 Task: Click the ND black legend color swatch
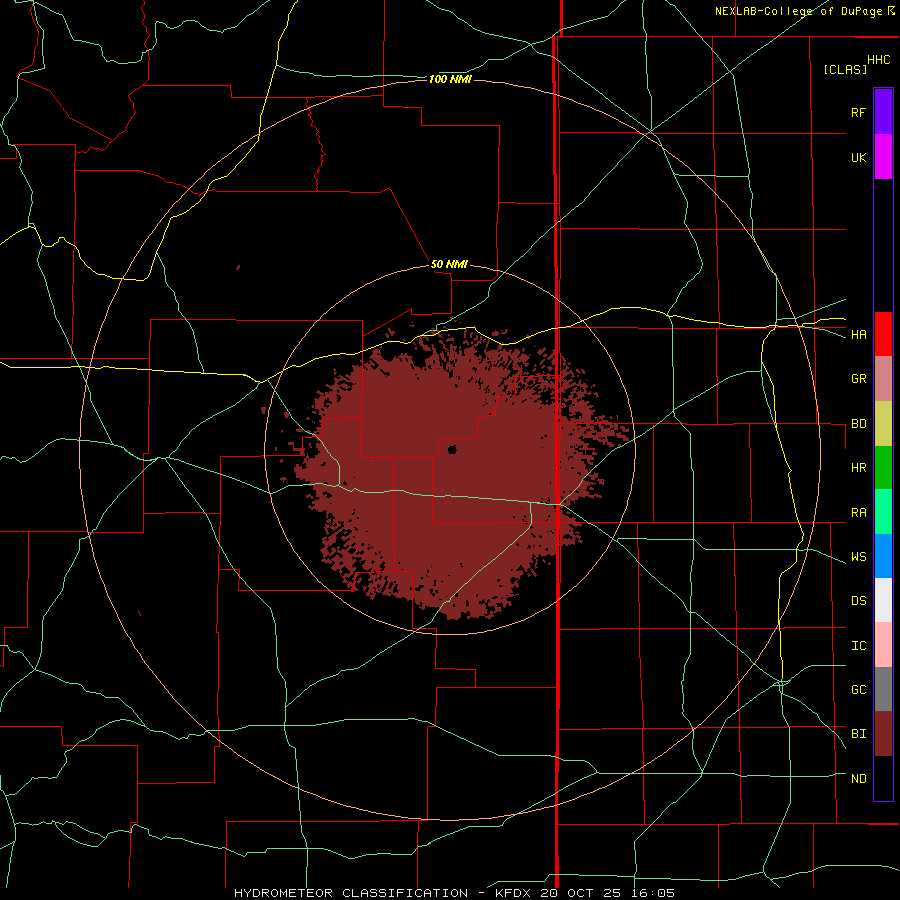(883, 778)
